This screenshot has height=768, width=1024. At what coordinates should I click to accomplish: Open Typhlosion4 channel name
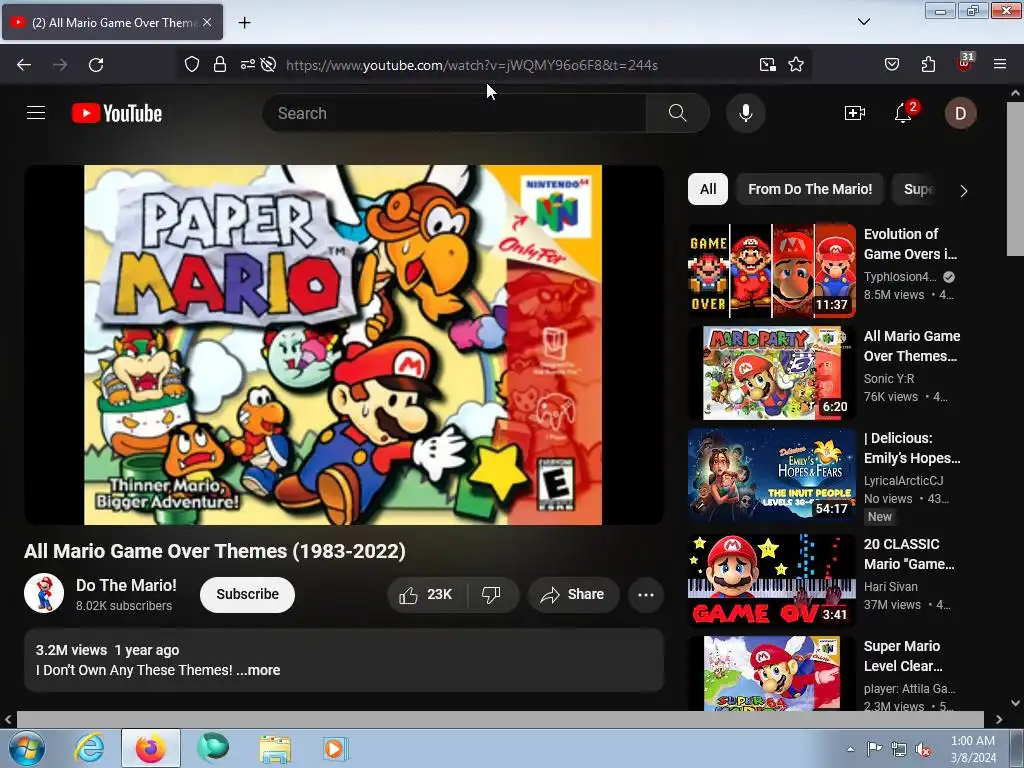click(x=900, y=277)
